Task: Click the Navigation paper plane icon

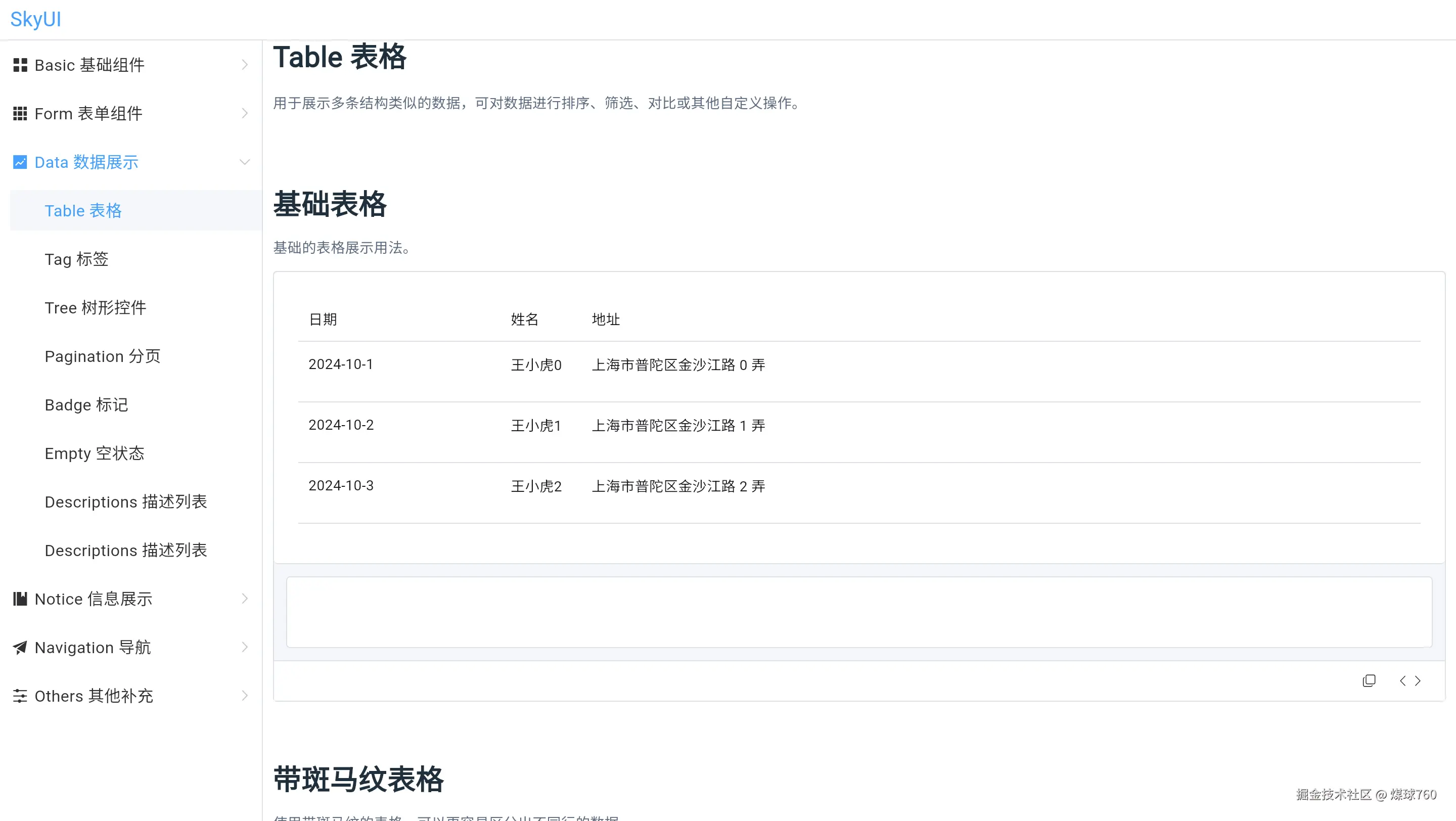Action: click(20, 647)
